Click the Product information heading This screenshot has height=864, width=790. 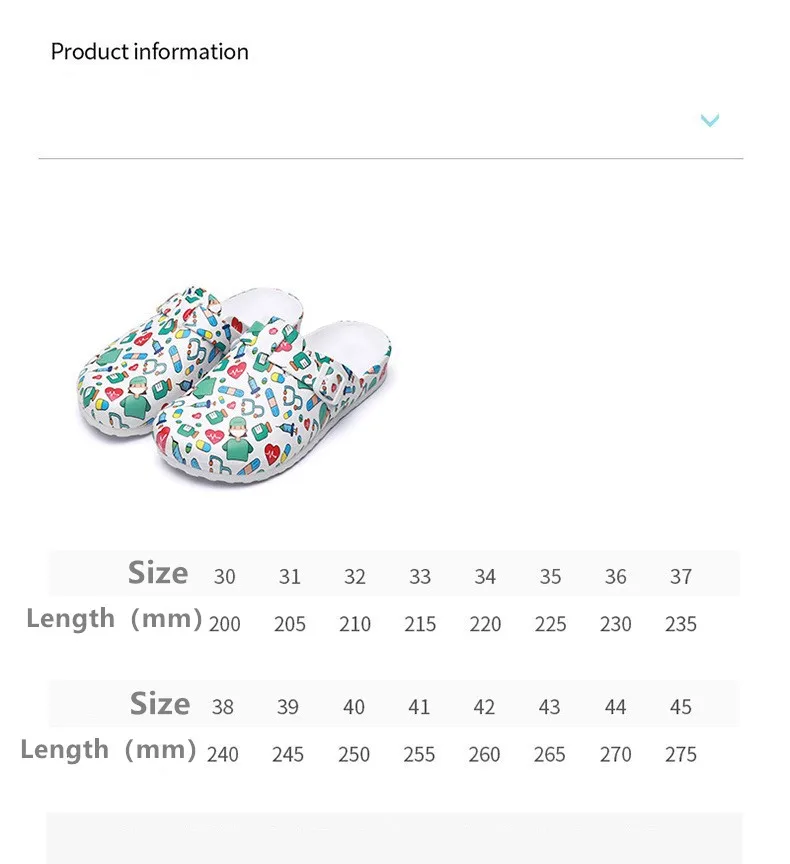[149, 52]
